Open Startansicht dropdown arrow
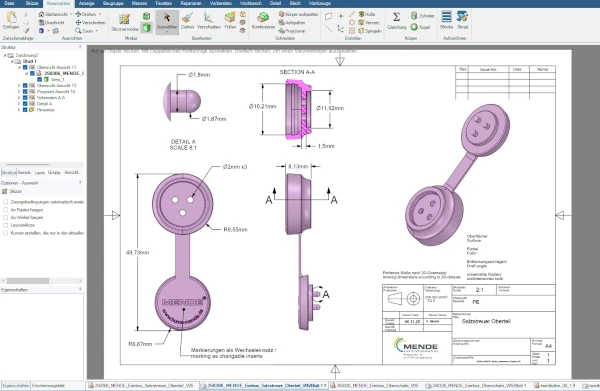This screenshot has height=391, width=600. [x=71, y=14]
